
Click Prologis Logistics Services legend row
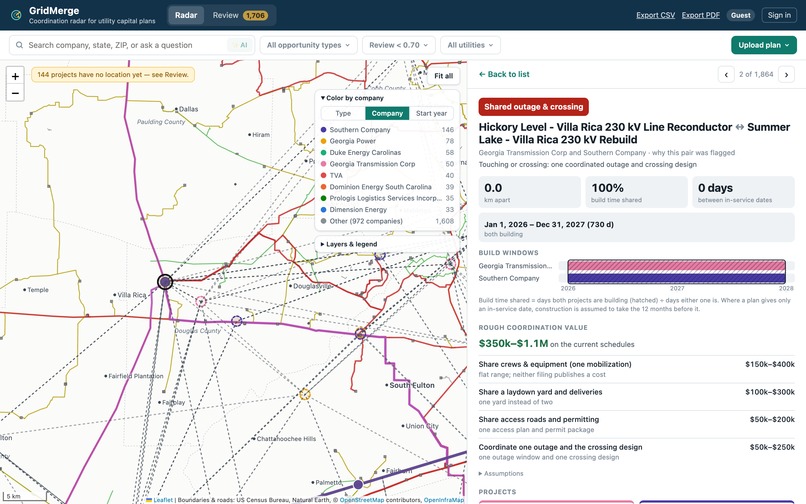pos(387,198)
